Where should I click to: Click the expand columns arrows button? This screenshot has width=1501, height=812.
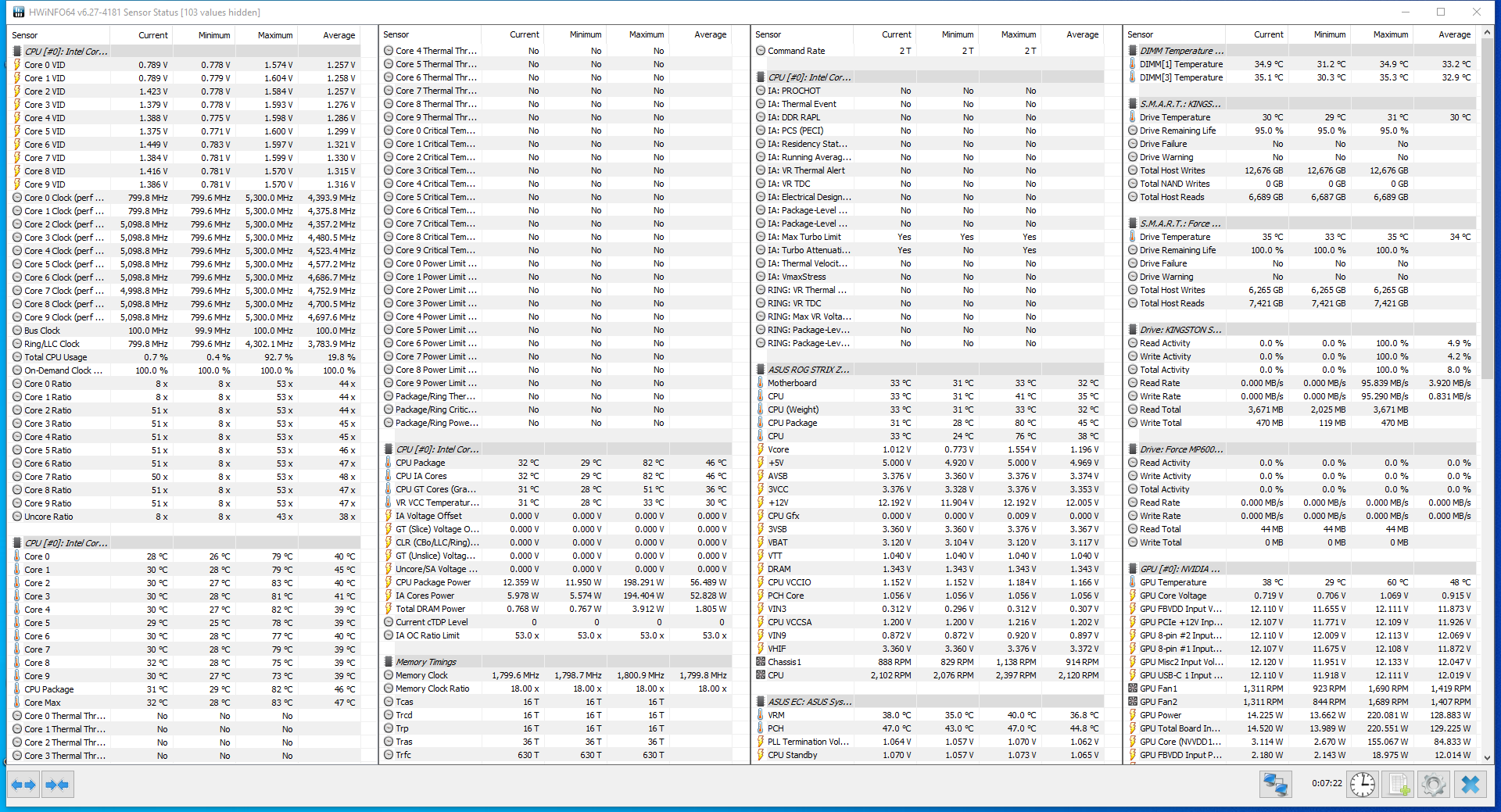(23, 785)
